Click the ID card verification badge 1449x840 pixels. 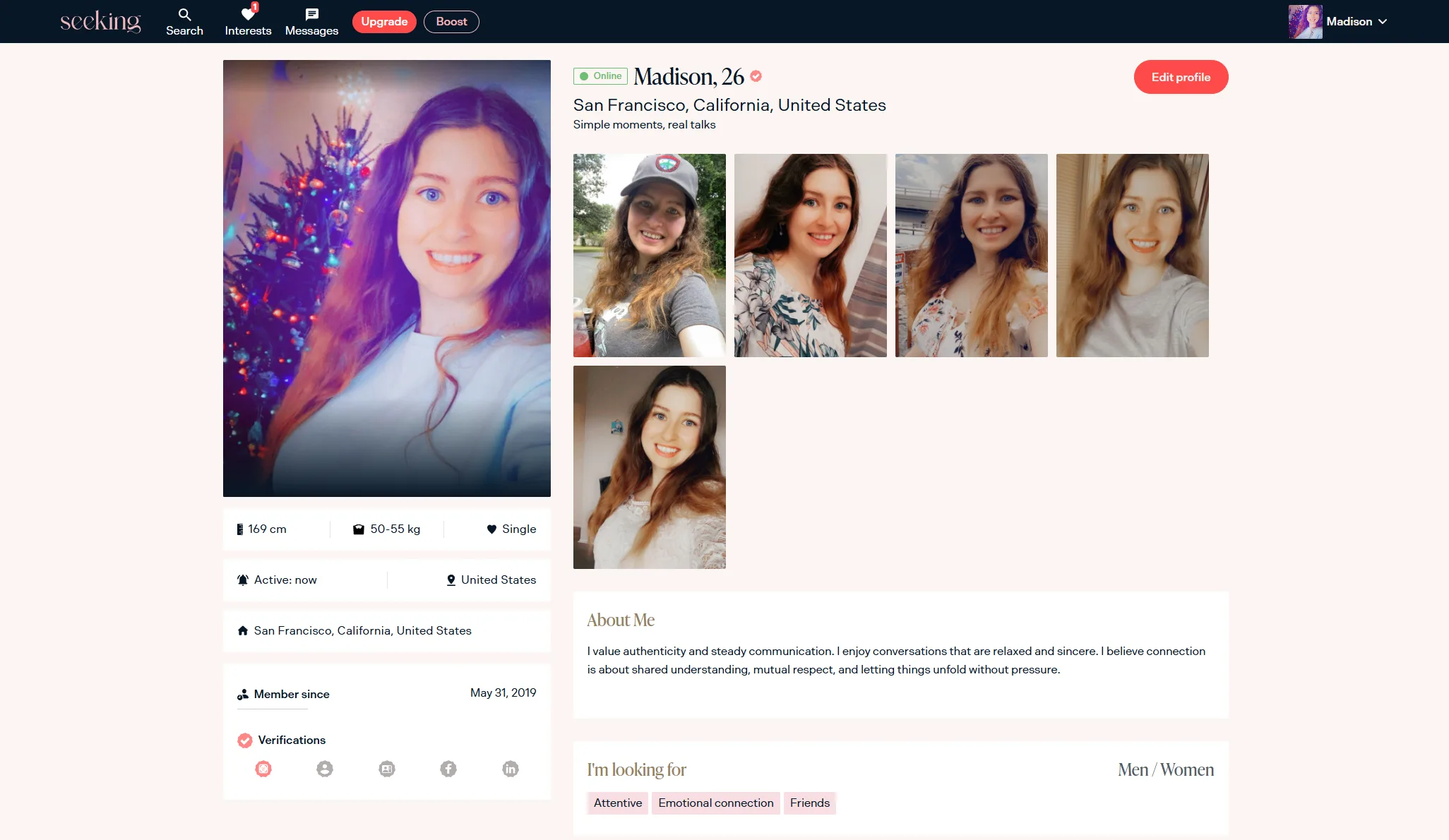[387, 769]
